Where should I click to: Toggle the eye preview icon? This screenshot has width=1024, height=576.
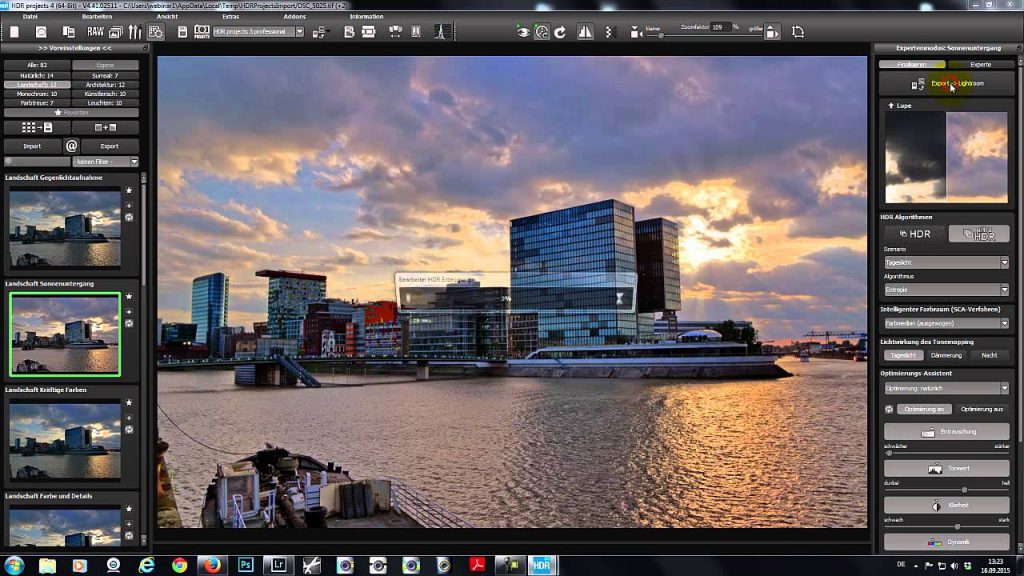tap(523, 32)
